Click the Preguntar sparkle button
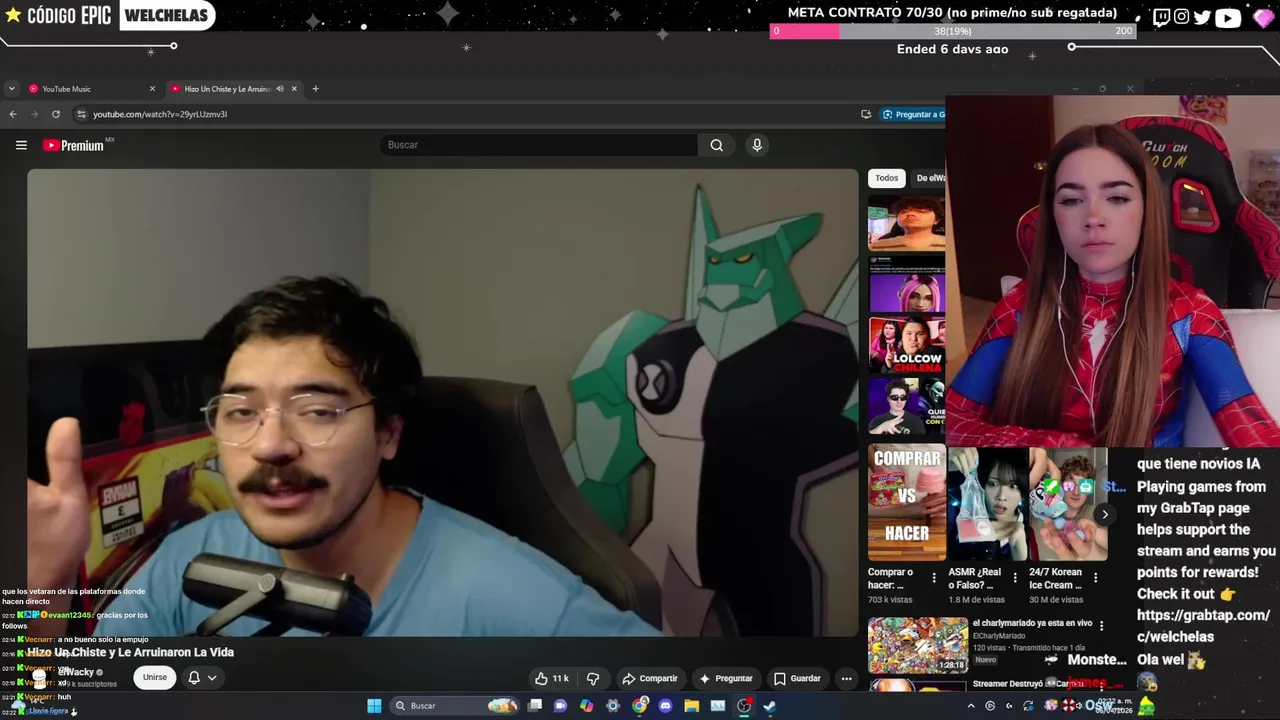Image resolution: width=1280 pixels, height=720 pixels. coord(726,678)
